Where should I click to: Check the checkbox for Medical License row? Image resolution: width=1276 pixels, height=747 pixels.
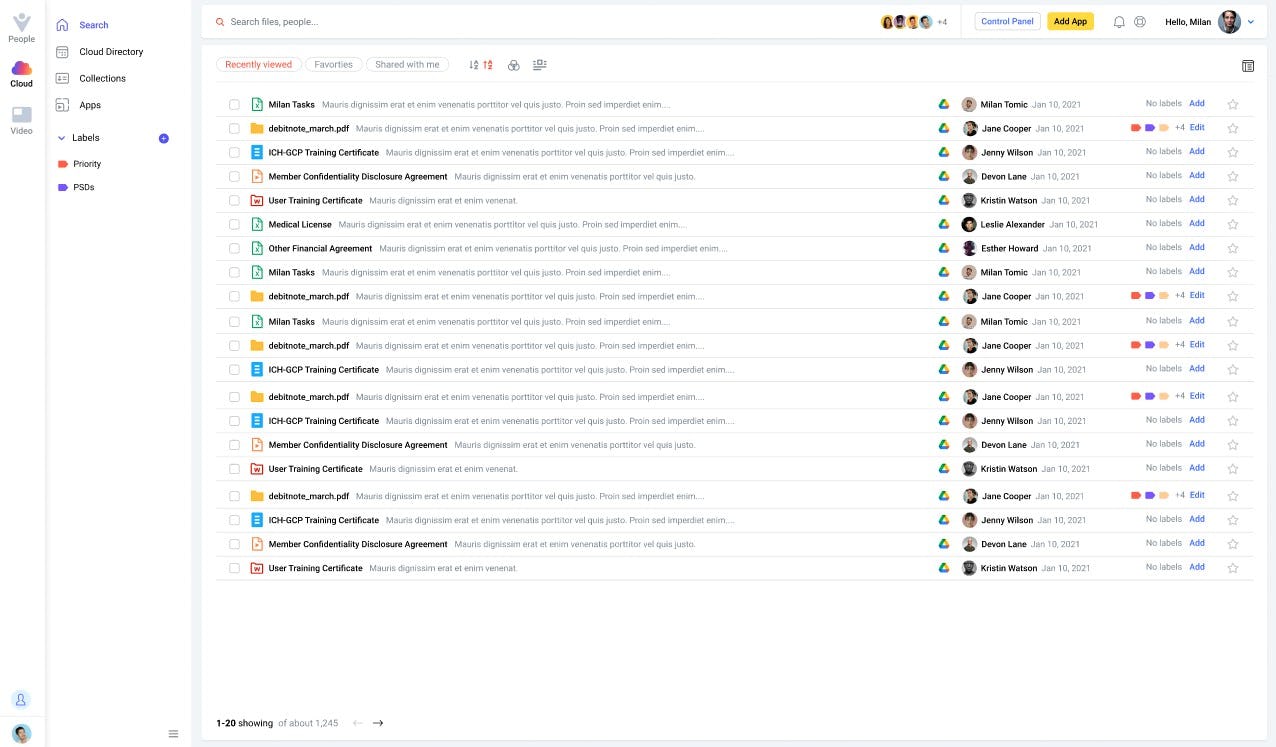234,224
